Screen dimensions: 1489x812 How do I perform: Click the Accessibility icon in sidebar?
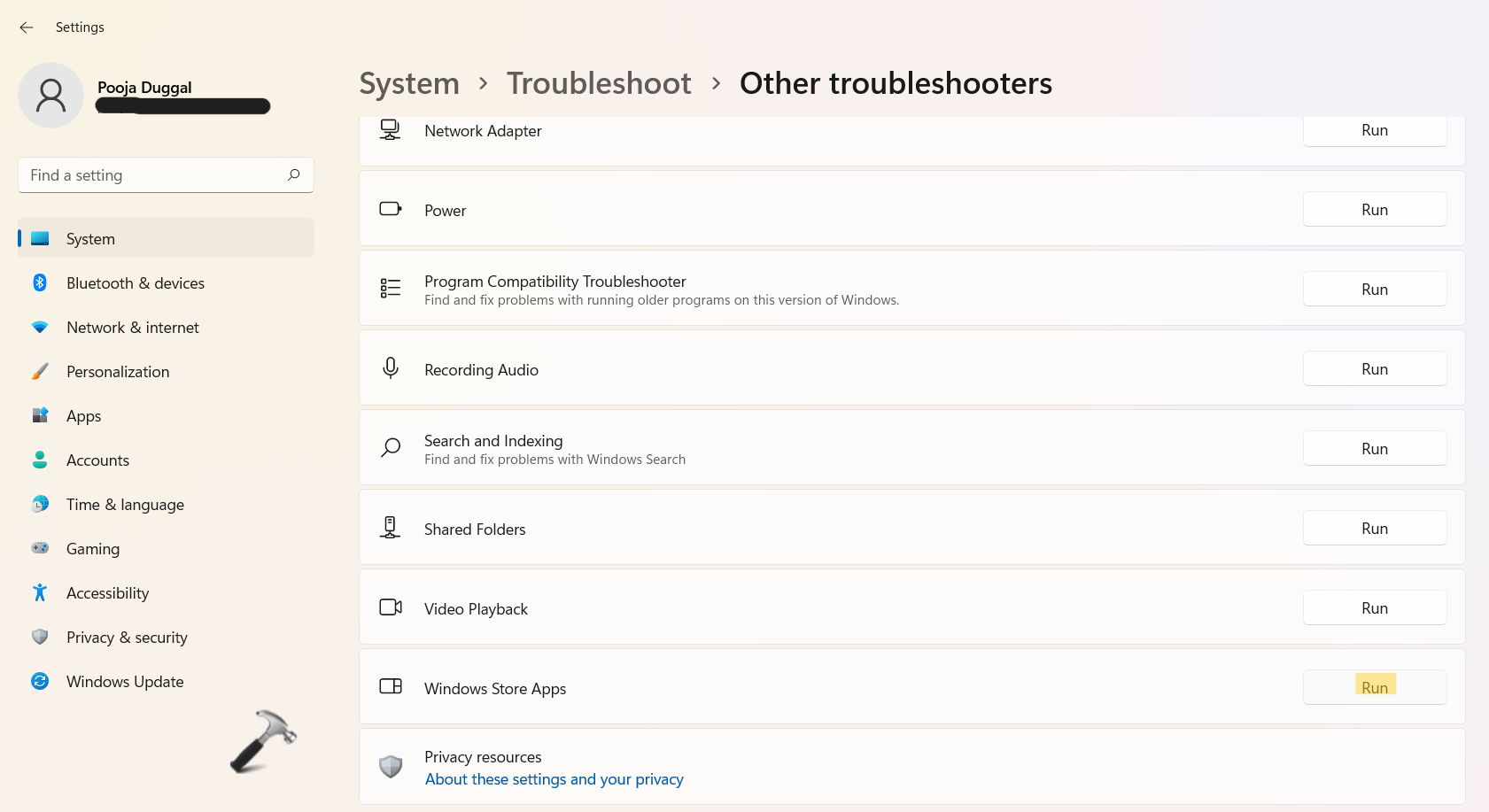pyautogui.click(x=40, y=593)
